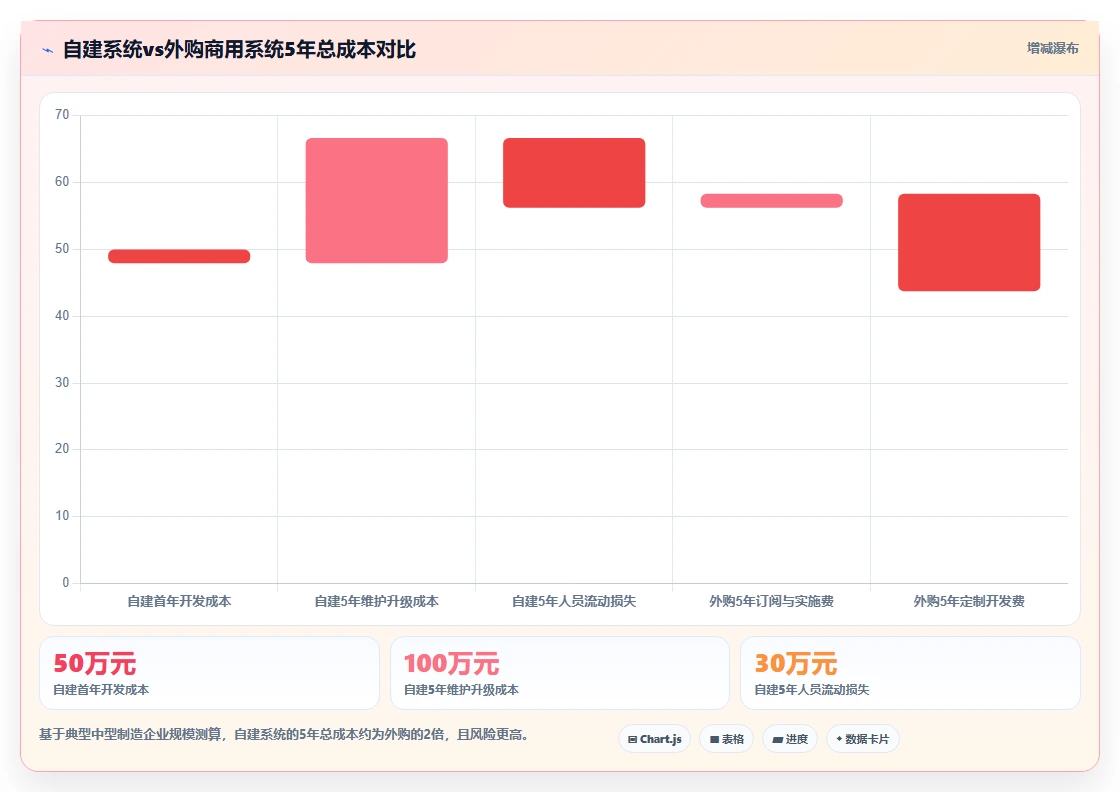Click the y-axis value 0

pyautogui.click(x=66, y=583)
